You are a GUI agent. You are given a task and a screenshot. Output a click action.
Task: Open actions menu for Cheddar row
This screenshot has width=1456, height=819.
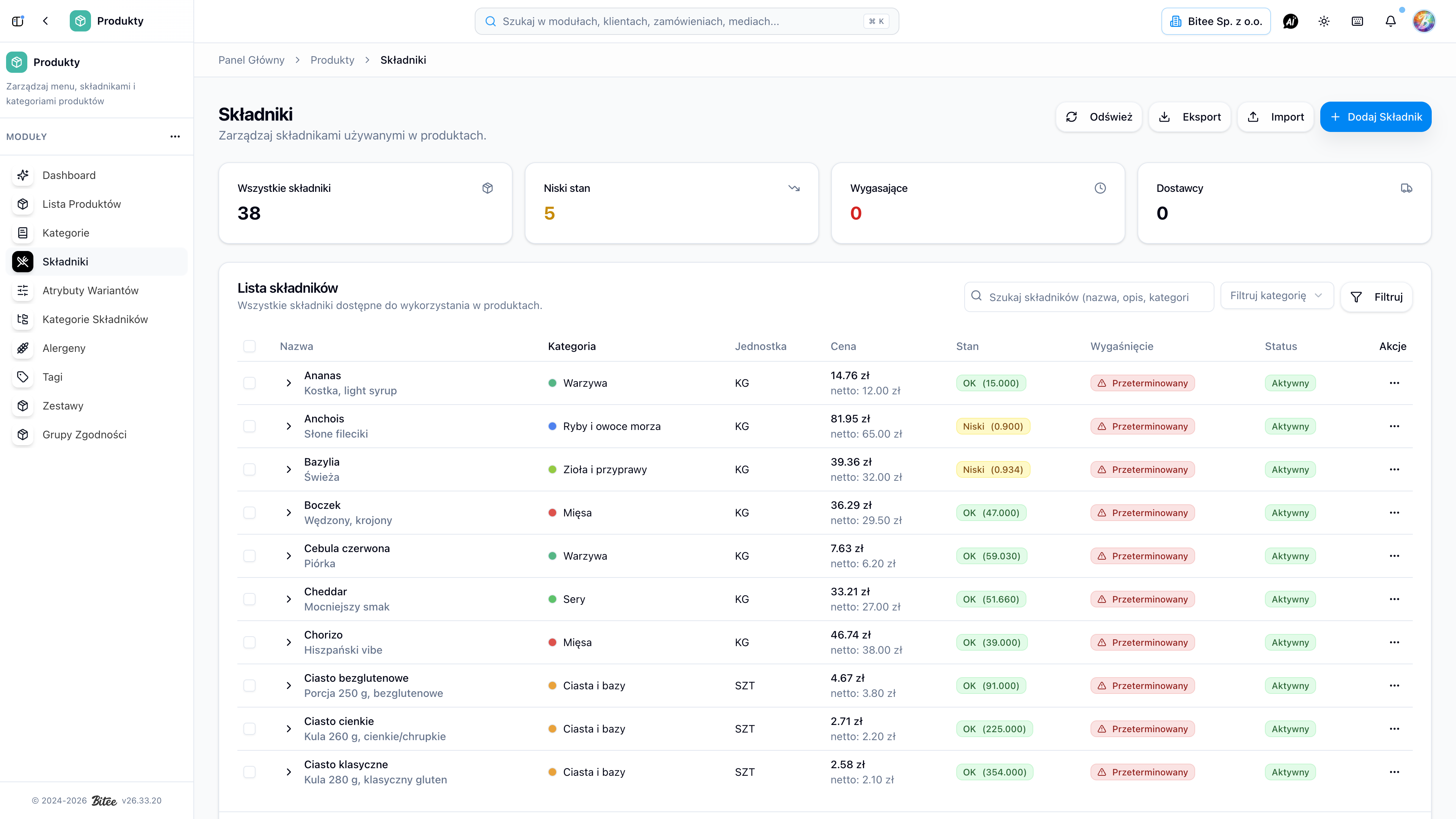(x=1395, y=599)
